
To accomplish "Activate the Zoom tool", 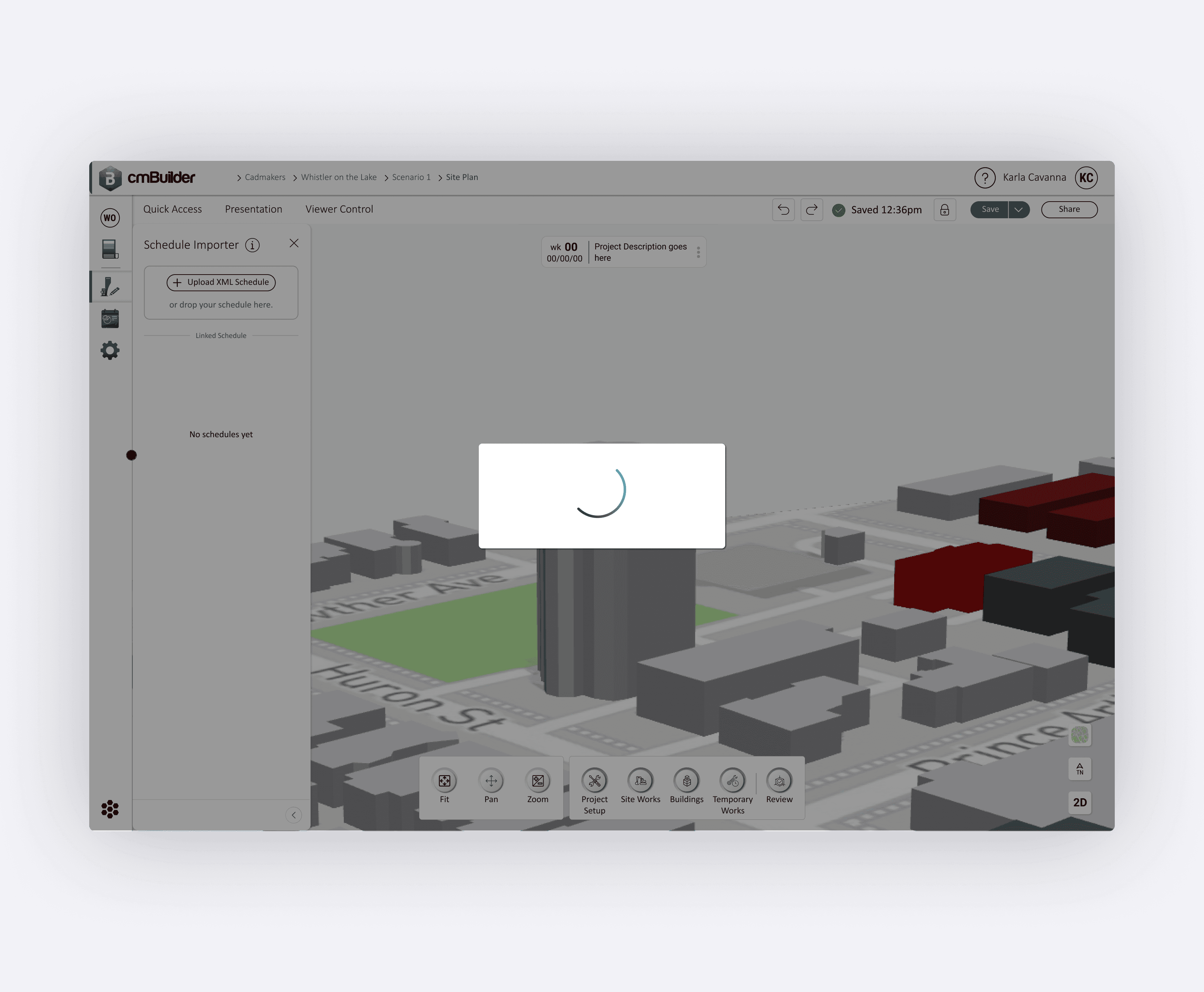I will 538,780.
